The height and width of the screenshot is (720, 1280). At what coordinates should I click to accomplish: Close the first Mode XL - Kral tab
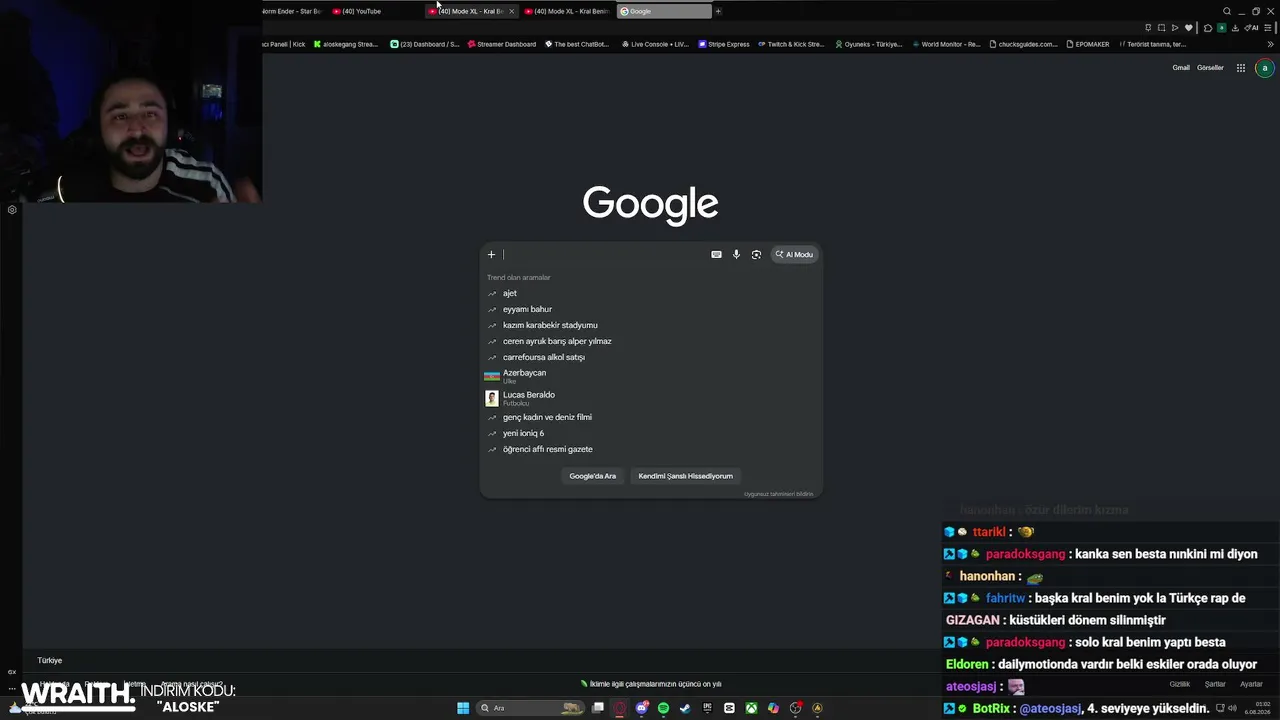(x=512, y=11)
